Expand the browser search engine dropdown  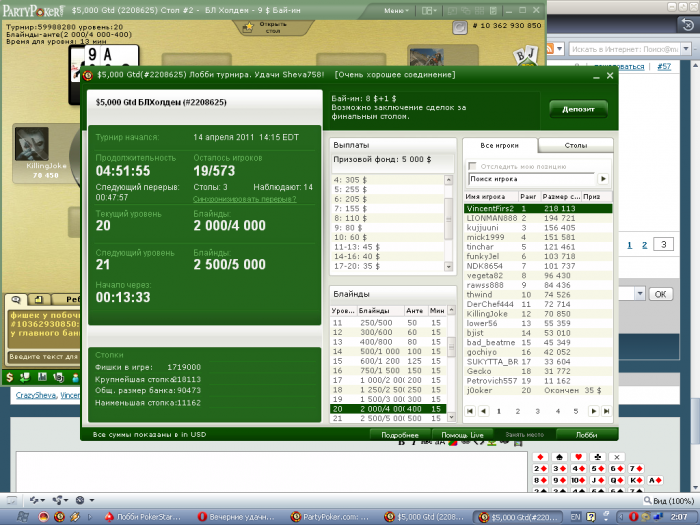click(x=687, y=49)
